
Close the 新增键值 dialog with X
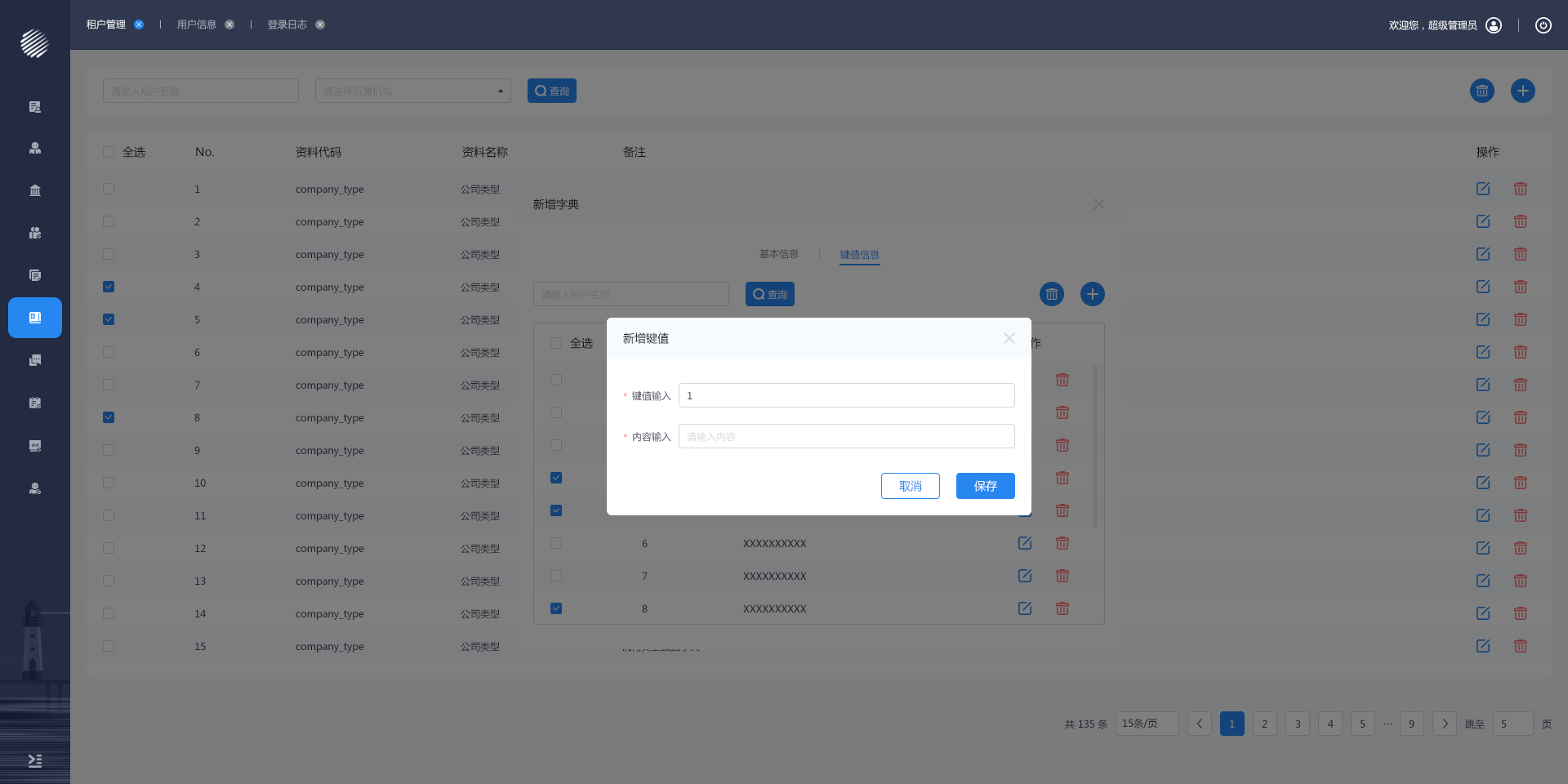1009,338
